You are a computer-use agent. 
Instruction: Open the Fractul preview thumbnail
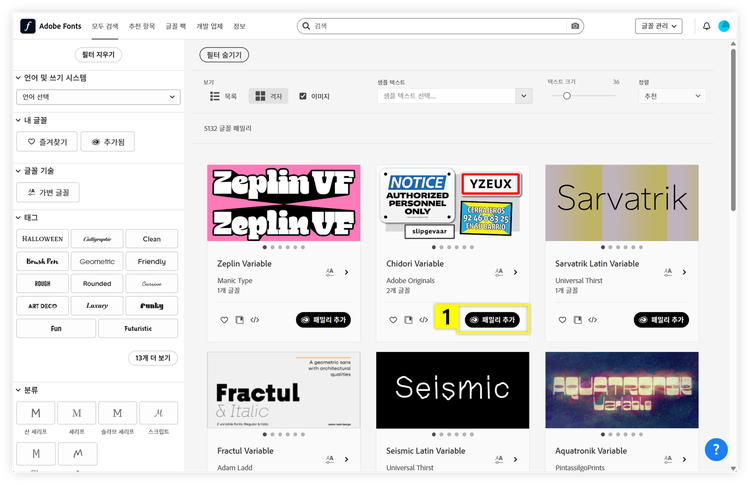(x=284, y=390)
